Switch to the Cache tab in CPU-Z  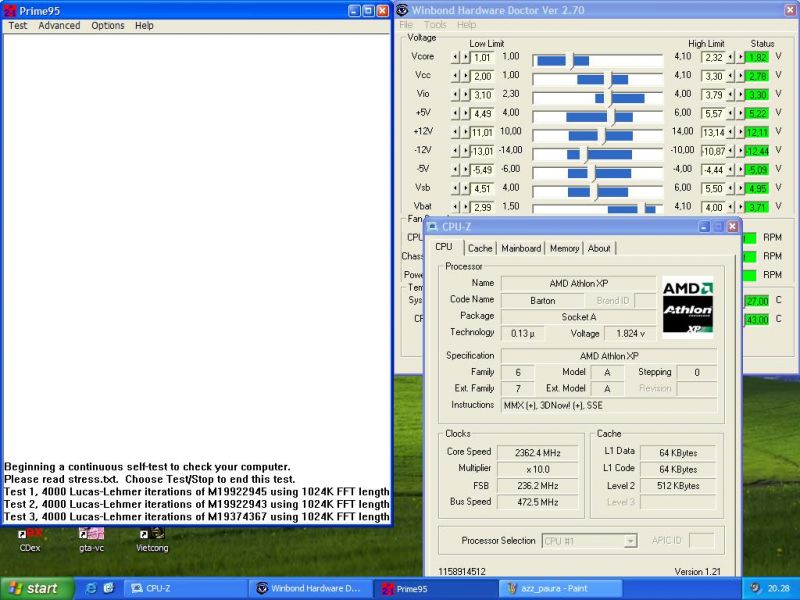tap(480, 248)
